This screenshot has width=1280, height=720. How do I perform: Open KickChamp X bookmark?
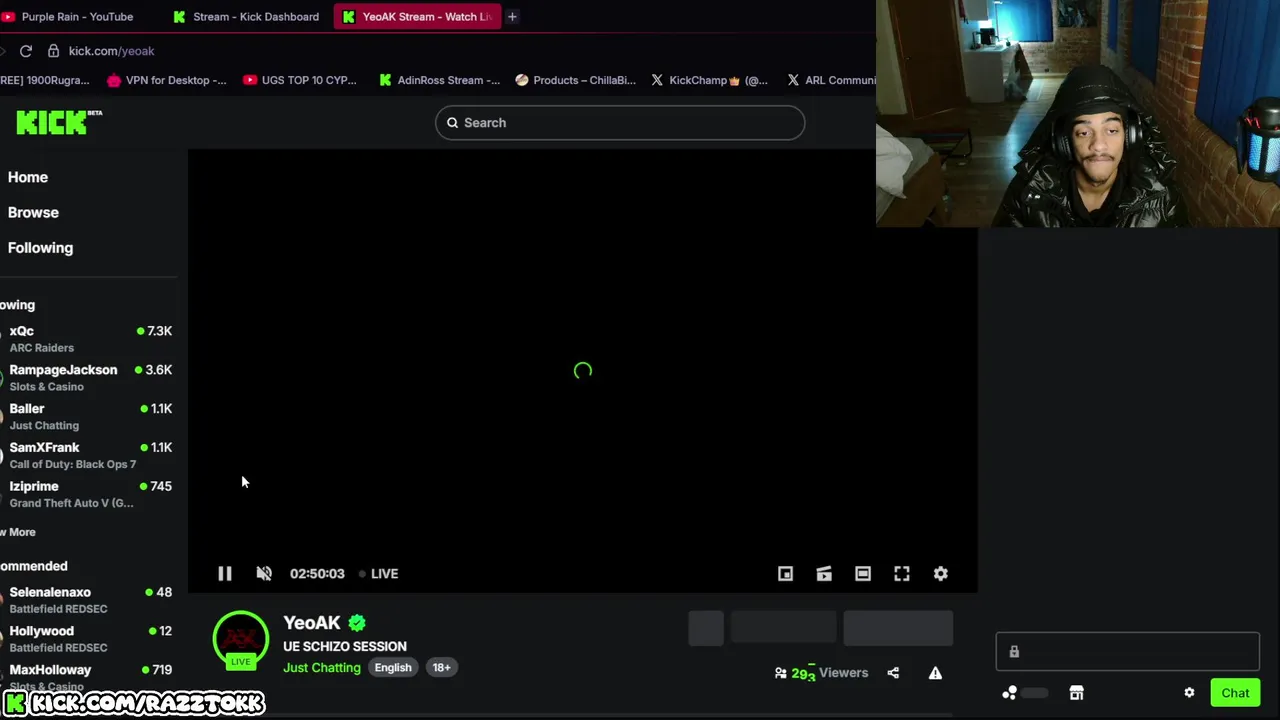pyautogui.click(x=709, y=80)
